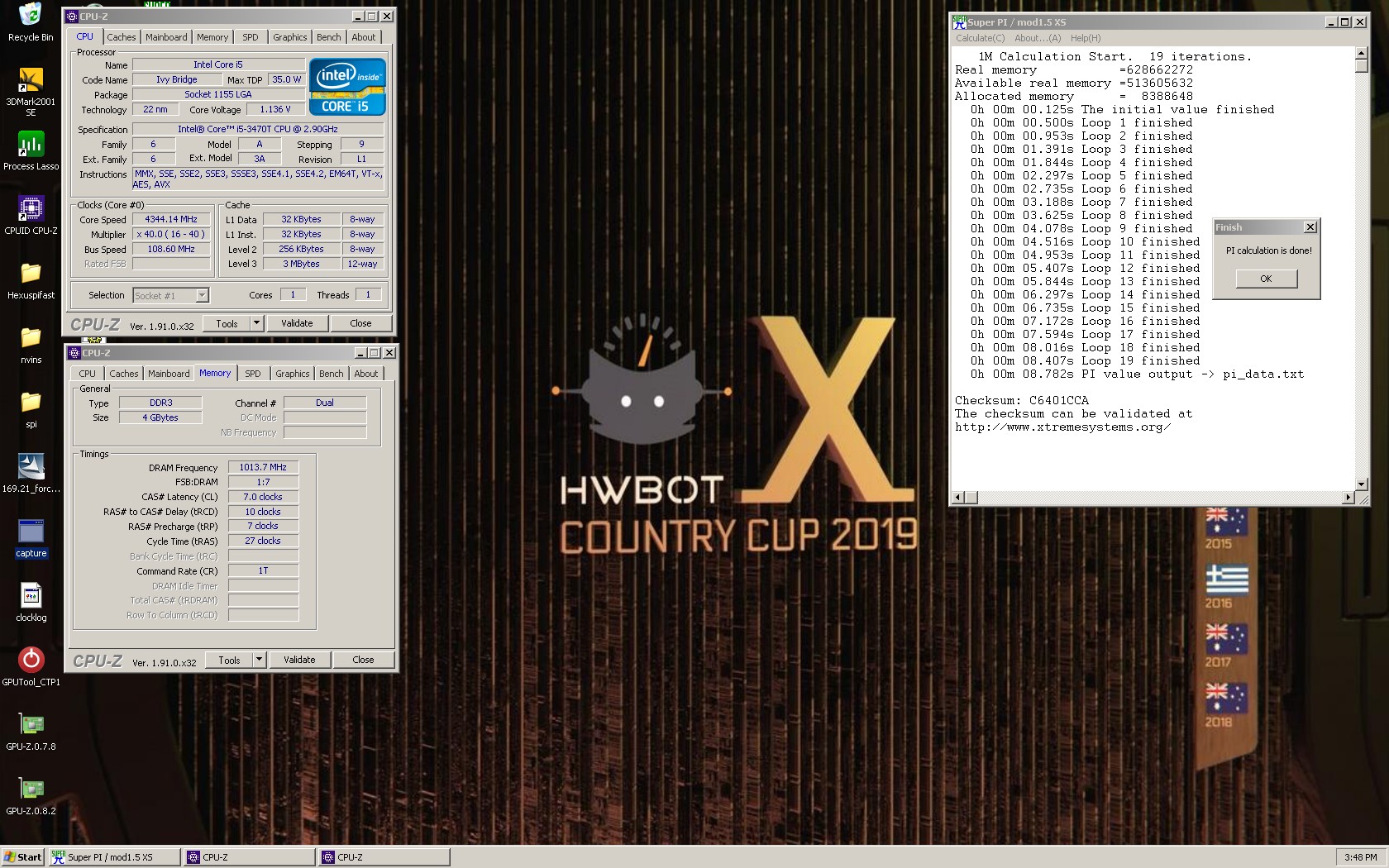1389x868 pixels.
Task: Open the SPD tab in lower CPU-Z
Action: point(253,374)
